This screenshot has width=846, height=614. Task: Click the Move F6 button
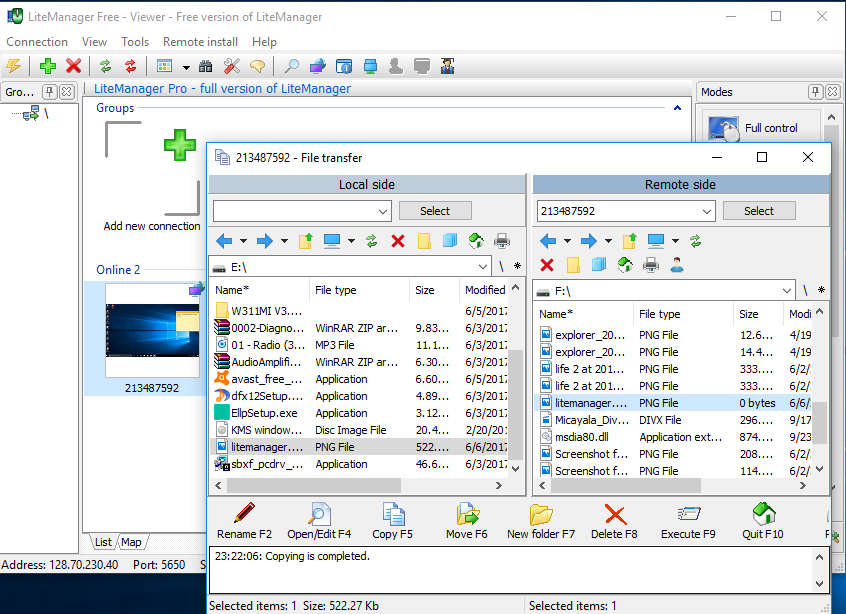[x=467, y=521]
